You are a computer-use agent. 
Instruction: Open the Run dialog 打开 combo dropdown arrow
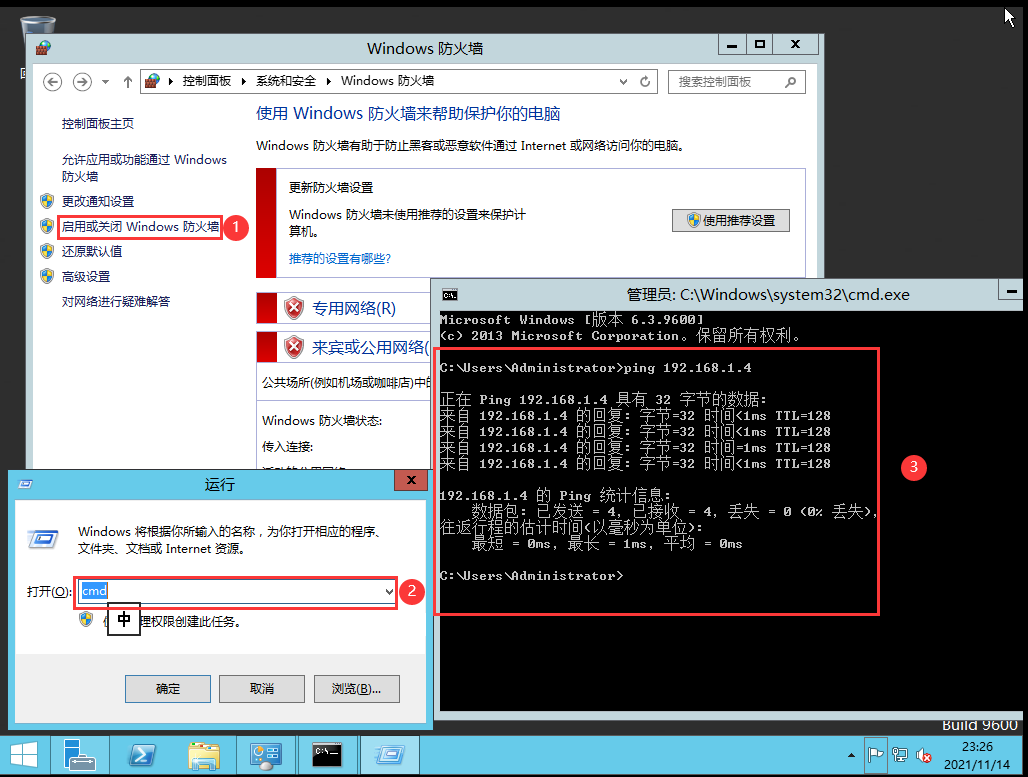pyautogui.click(x=389, y=592)
